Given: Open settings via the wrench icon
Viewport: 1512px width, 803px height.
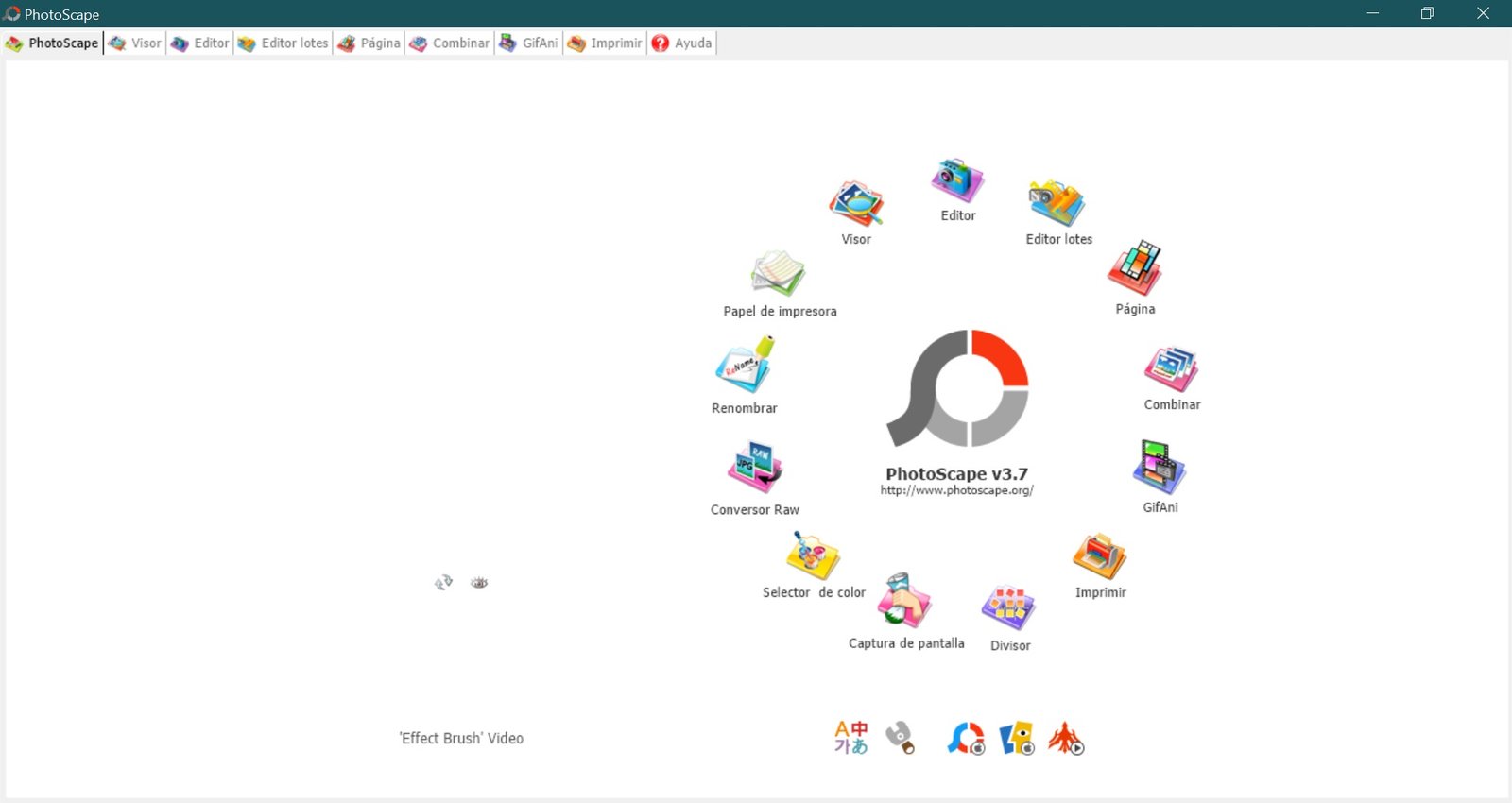Looking at the screenshot, I should 901,738.
